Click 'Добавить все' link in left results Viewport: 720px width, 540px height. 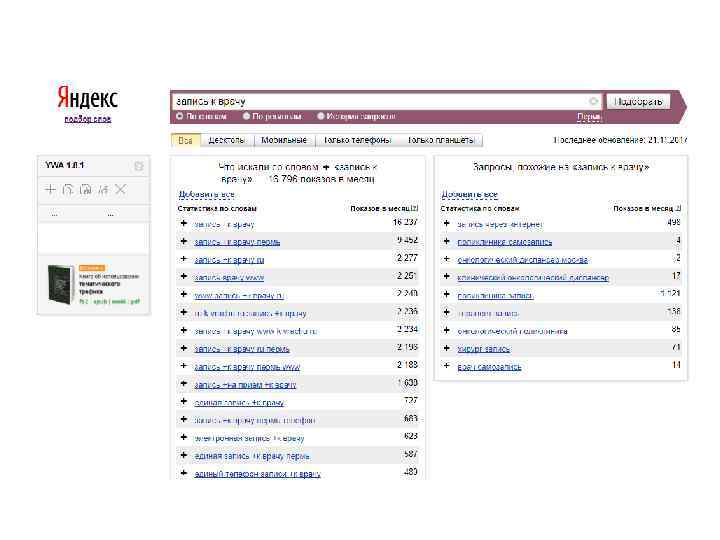click(206, 194)
